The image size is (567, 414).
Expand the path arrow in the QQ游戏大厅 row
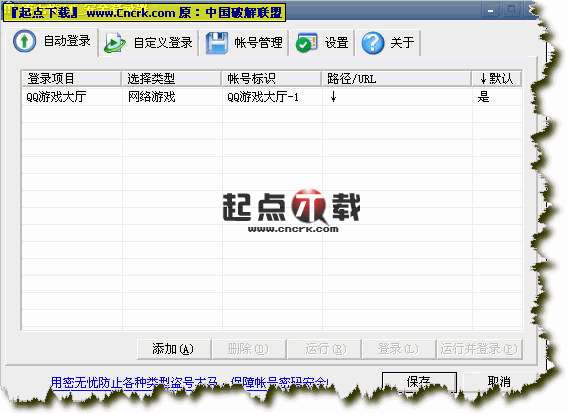(x=333, y=97)
